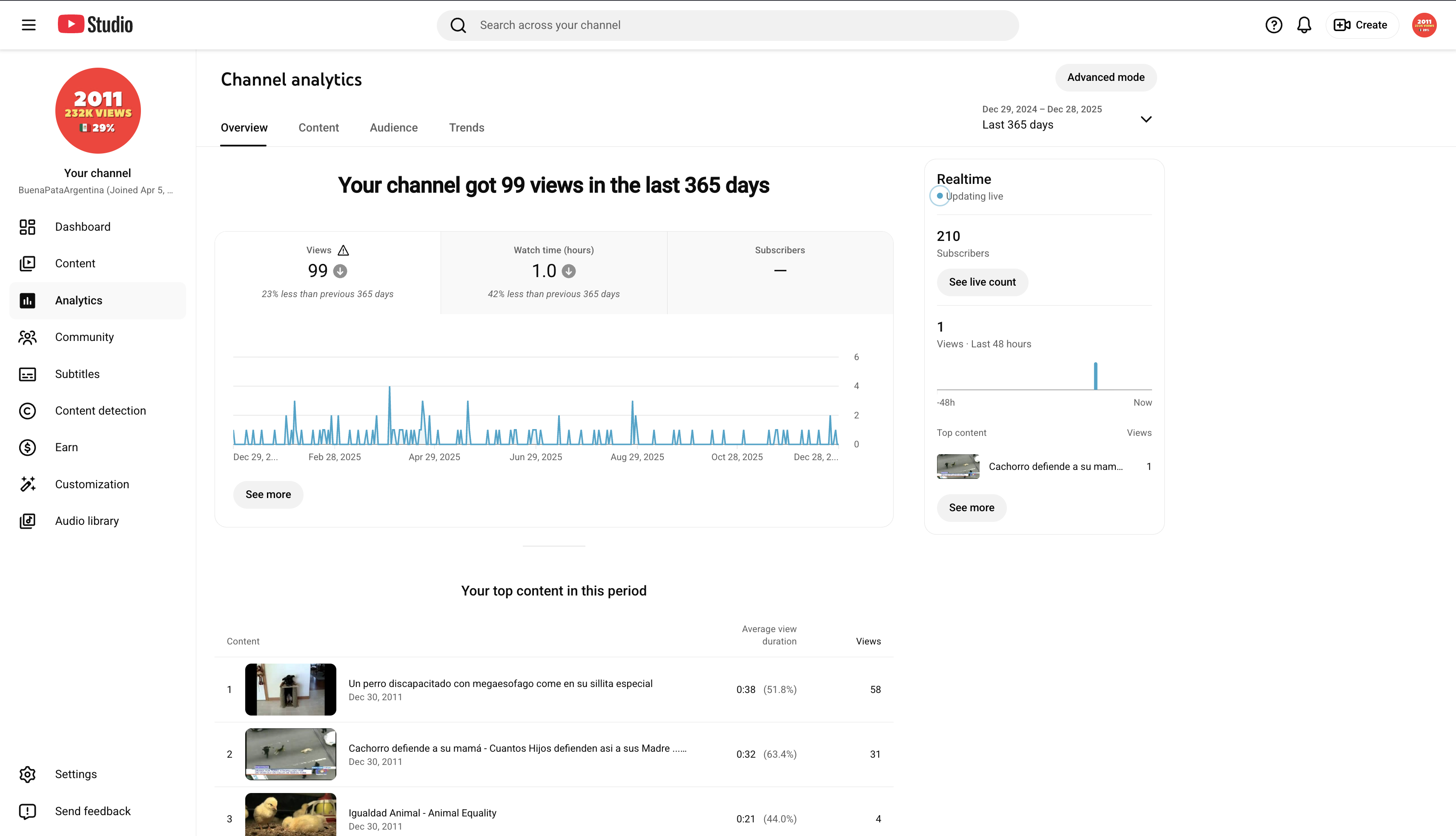Viewport: 1456px width, 836px height.
Task: Click the Content detection copyright icon
Action: coord(28,410)
